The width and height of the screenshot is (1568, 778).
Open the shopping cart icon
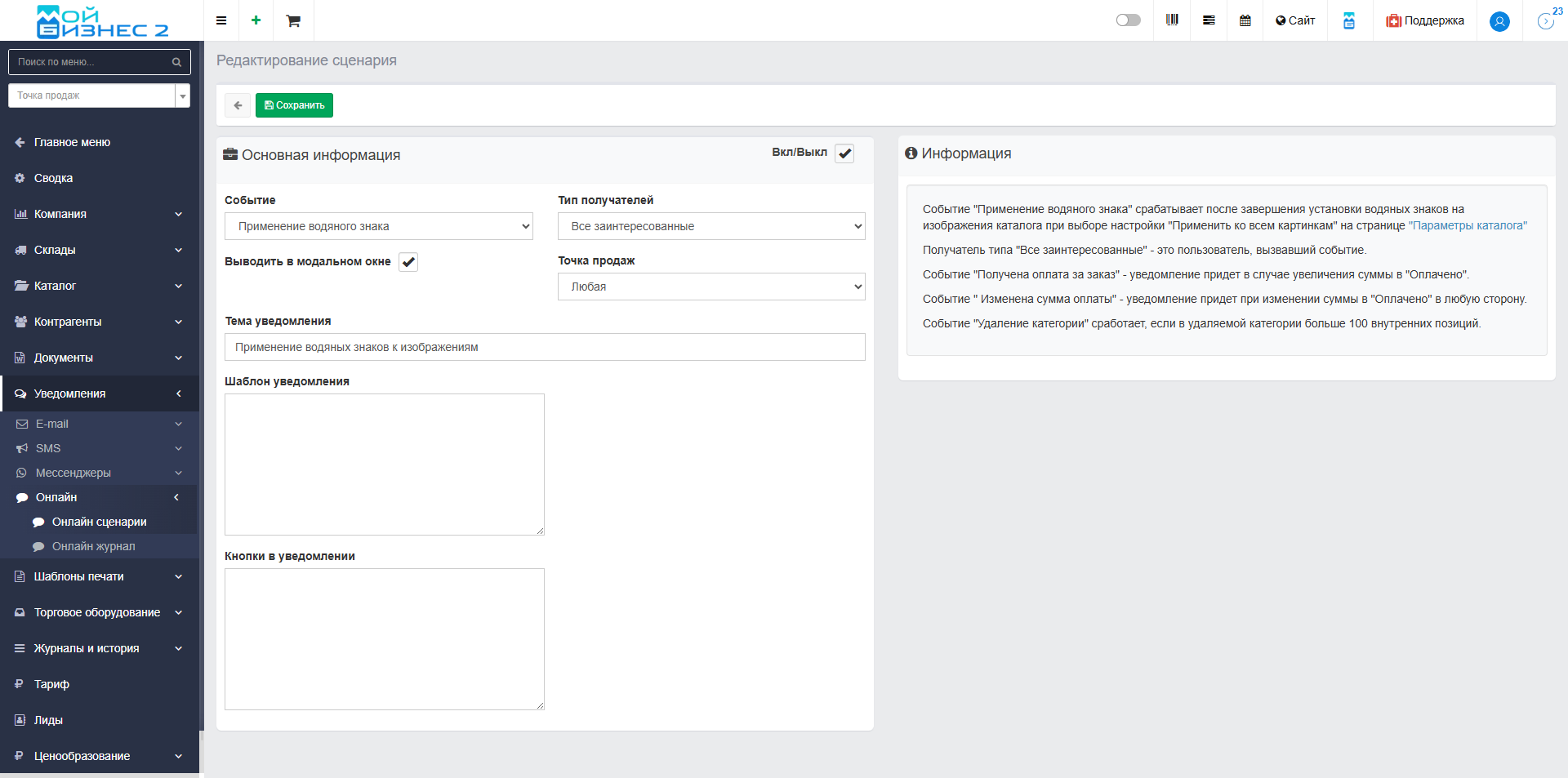click(293, 20)
